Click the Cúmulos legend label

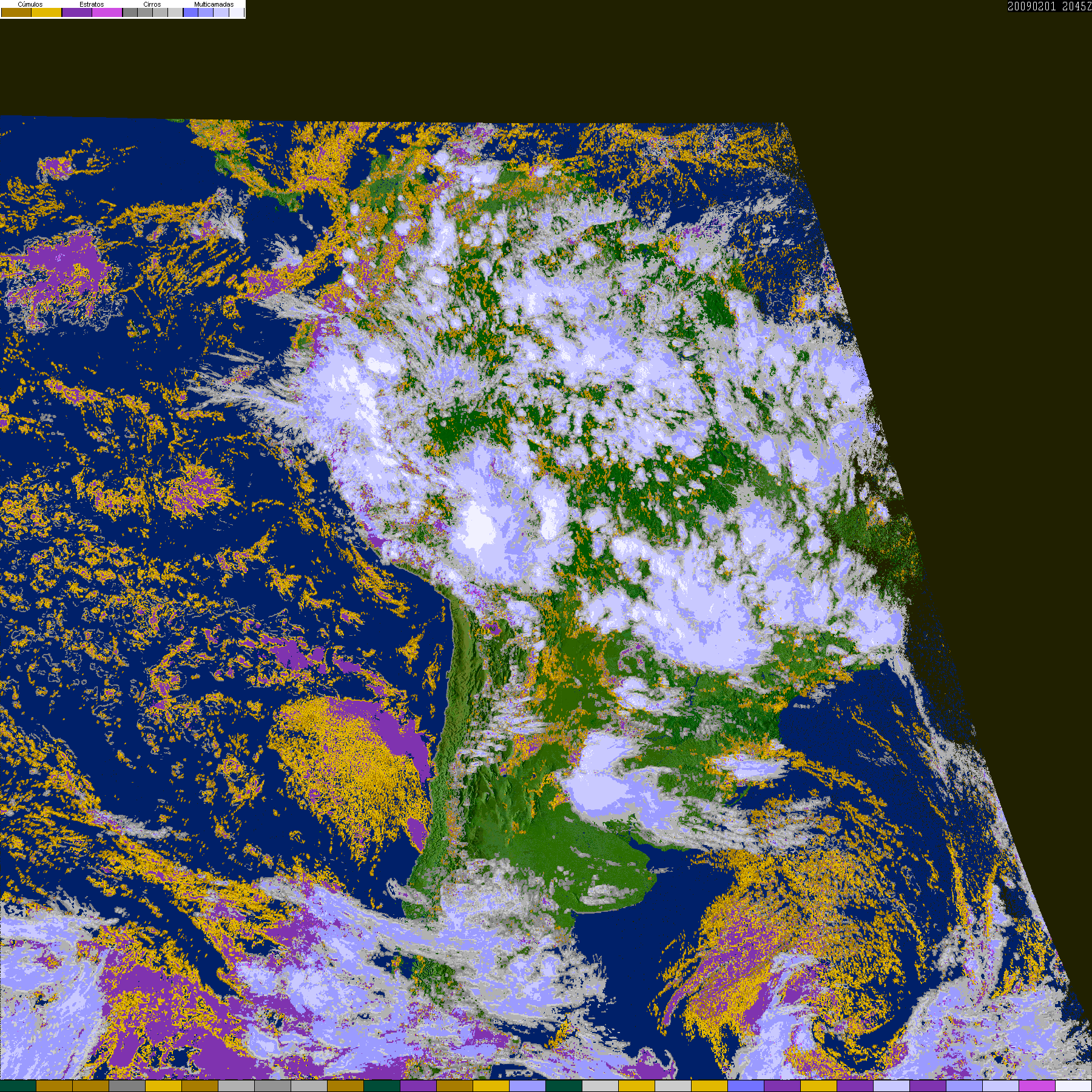(x=30, y=4)
